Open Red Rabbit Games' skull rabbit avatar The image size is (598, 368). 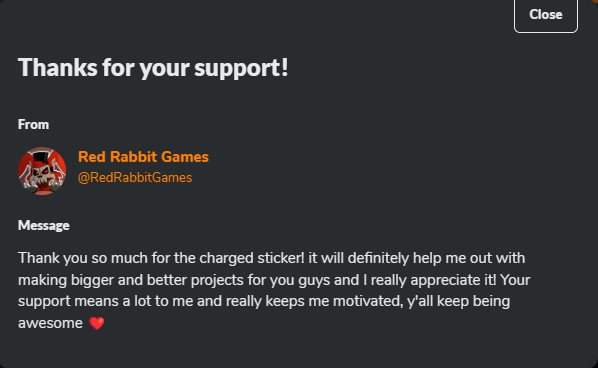42,171
